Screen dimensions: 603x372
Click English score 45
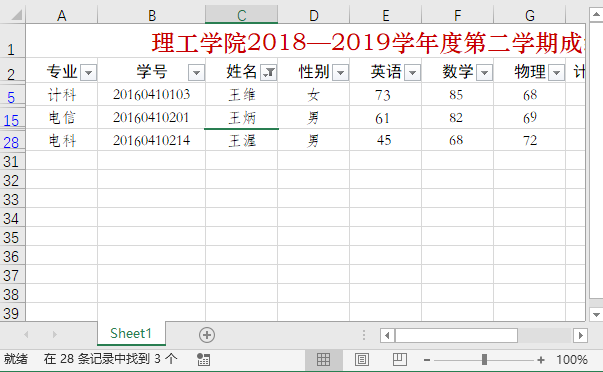(386, 140)
